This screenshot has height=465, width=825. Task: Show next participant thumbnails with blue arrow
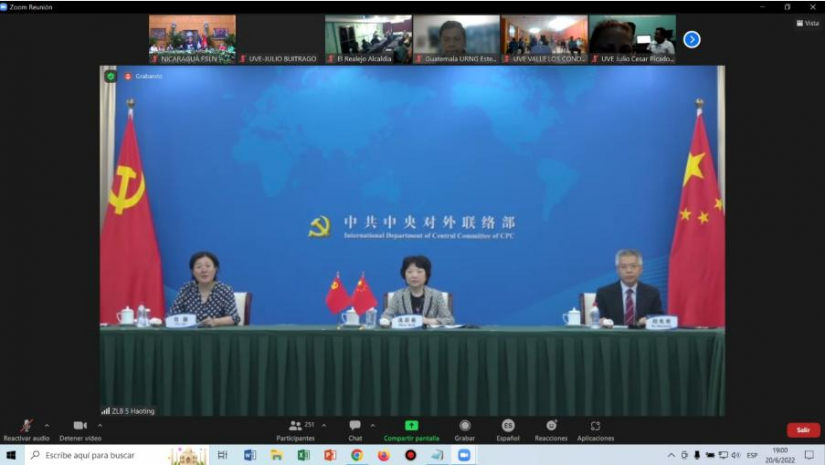pos(691,39)
